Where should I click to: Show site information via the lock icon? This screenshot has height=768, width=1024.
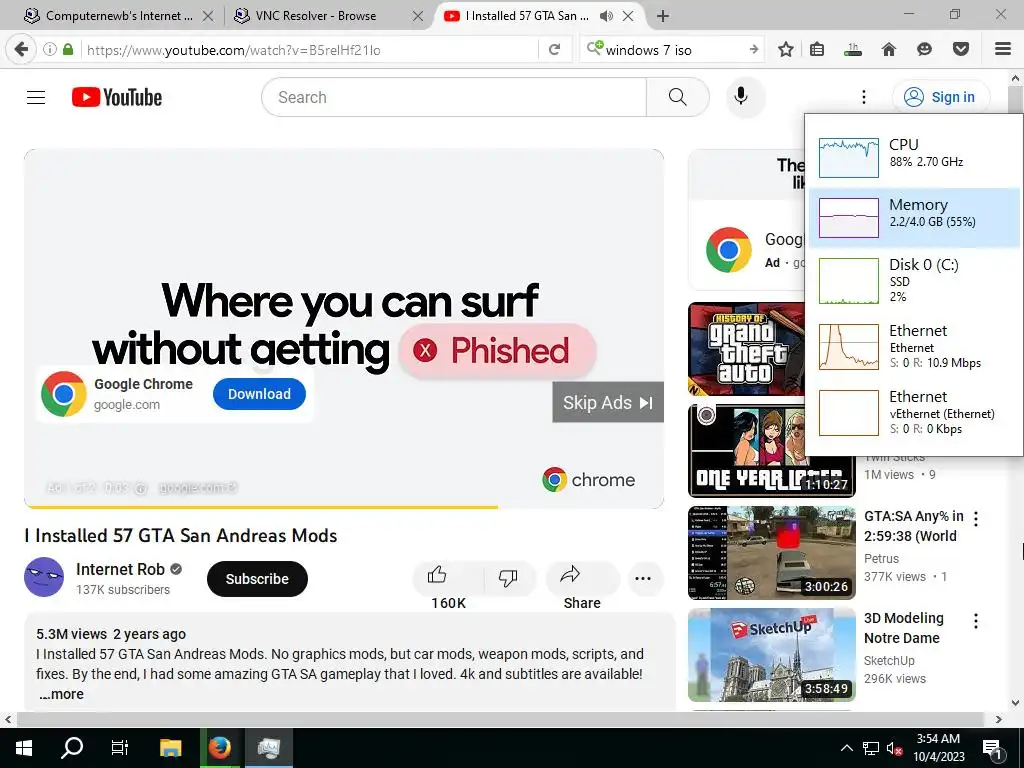tap(68, 50)
